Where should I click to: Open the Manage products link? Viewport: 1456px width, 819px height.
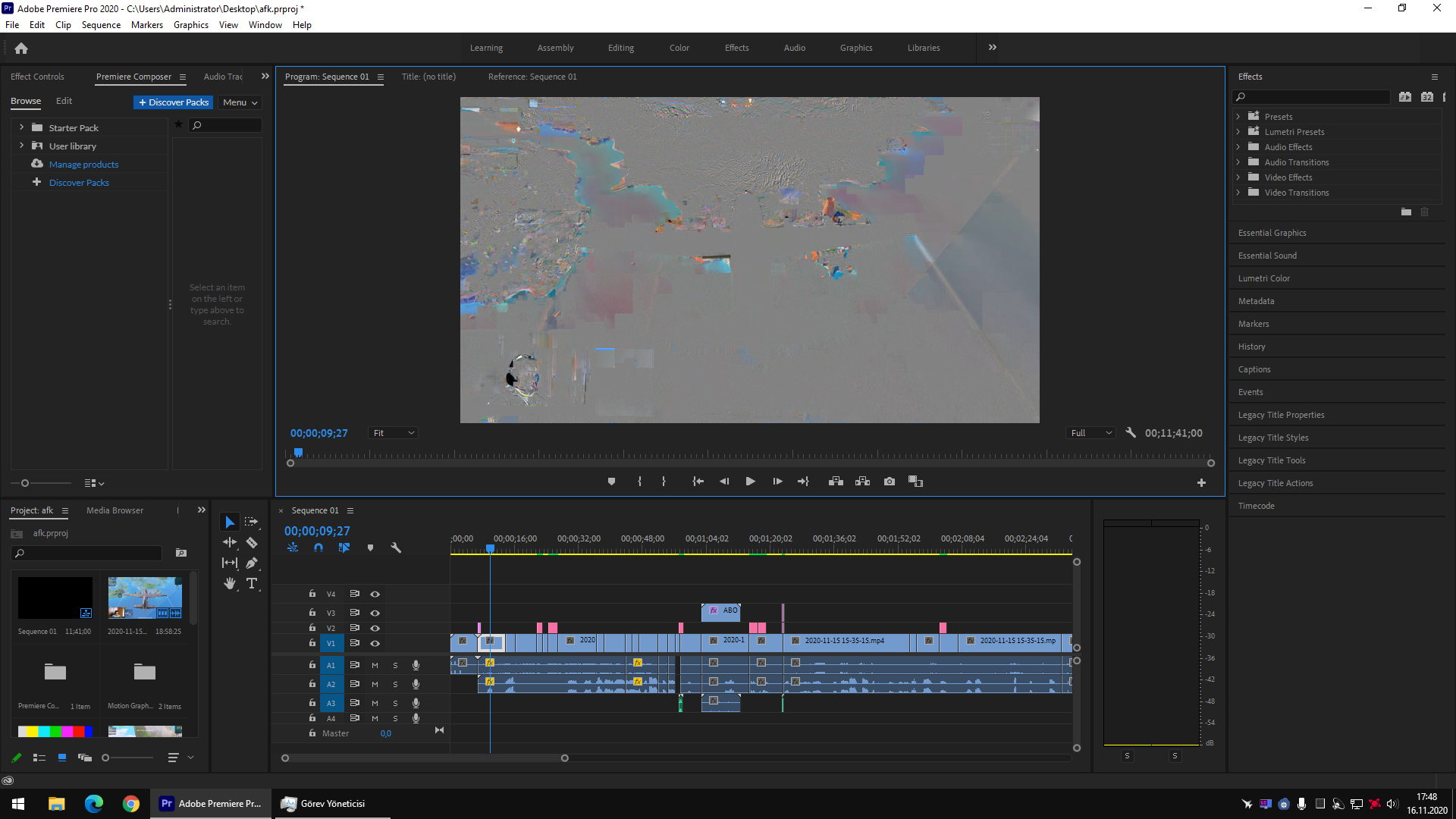click(x=83, y=165)
